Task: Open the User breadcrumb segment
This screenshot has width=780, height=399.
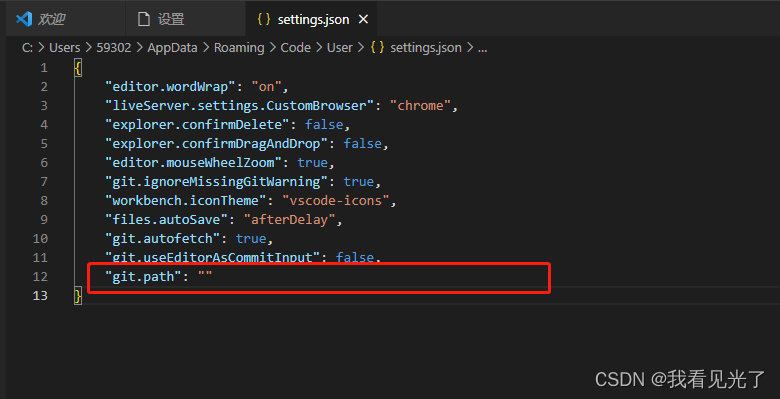Action: pos(340,48)
